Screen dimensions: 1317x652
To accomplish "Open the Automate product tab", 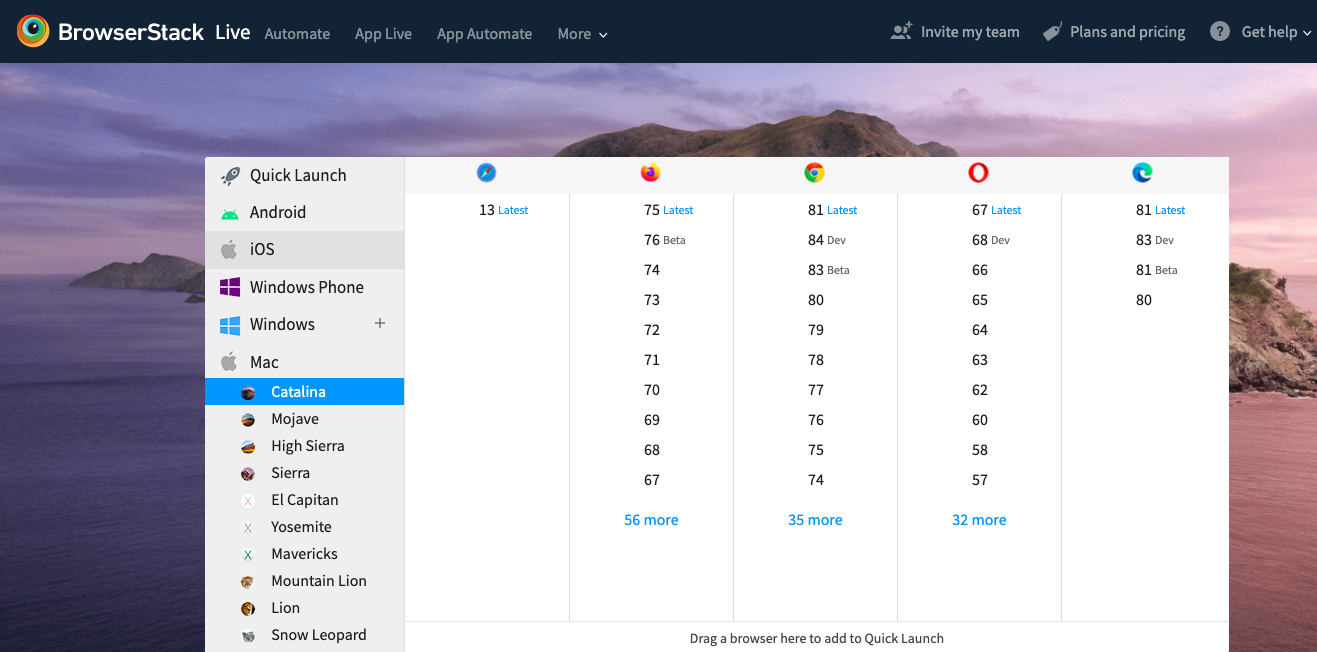I will [297, 34].
